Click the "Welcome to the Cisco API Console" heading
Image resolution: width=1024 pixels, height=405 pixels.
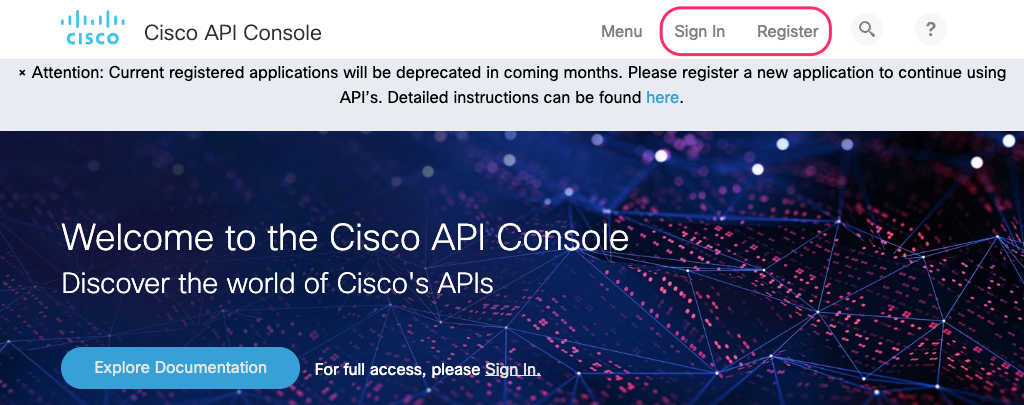345,238
